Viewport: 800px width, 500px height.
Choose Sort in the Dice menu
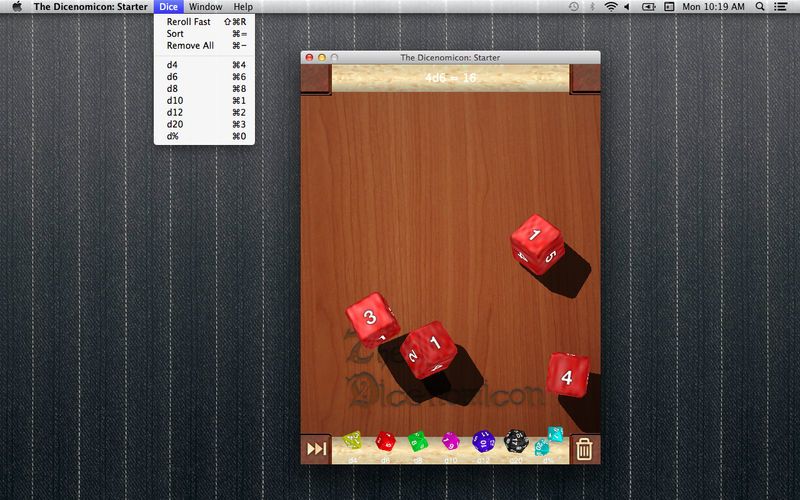(204, 34)
